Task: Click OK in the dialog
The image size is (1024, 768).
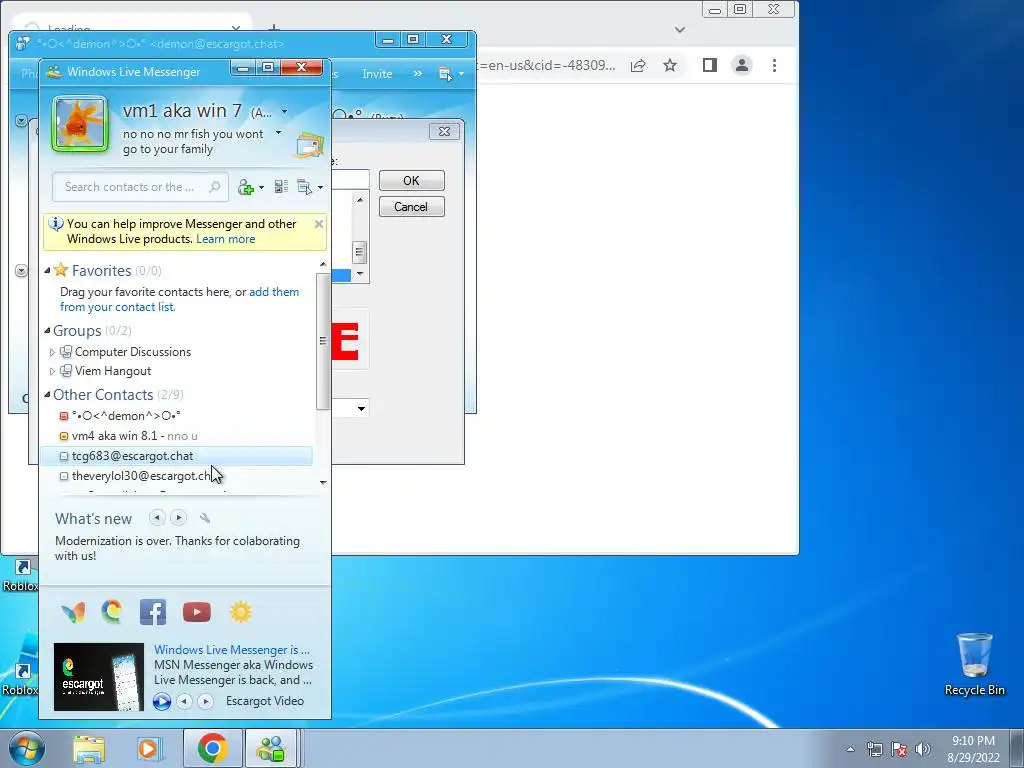Action: (411, 181)
